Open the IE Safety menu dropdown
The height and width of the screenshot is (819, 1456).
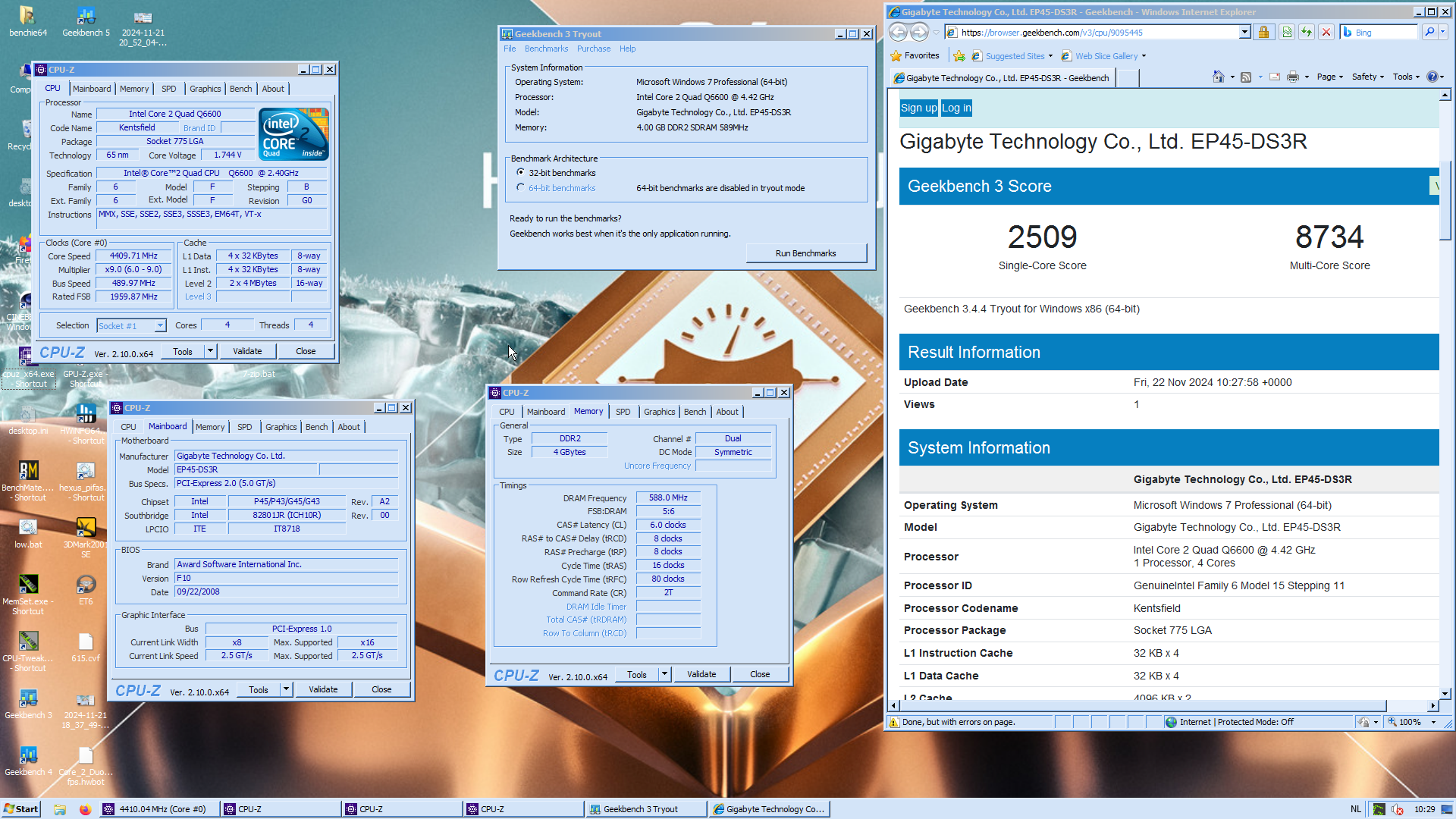pyautogui.click(x=1367, y=77)
